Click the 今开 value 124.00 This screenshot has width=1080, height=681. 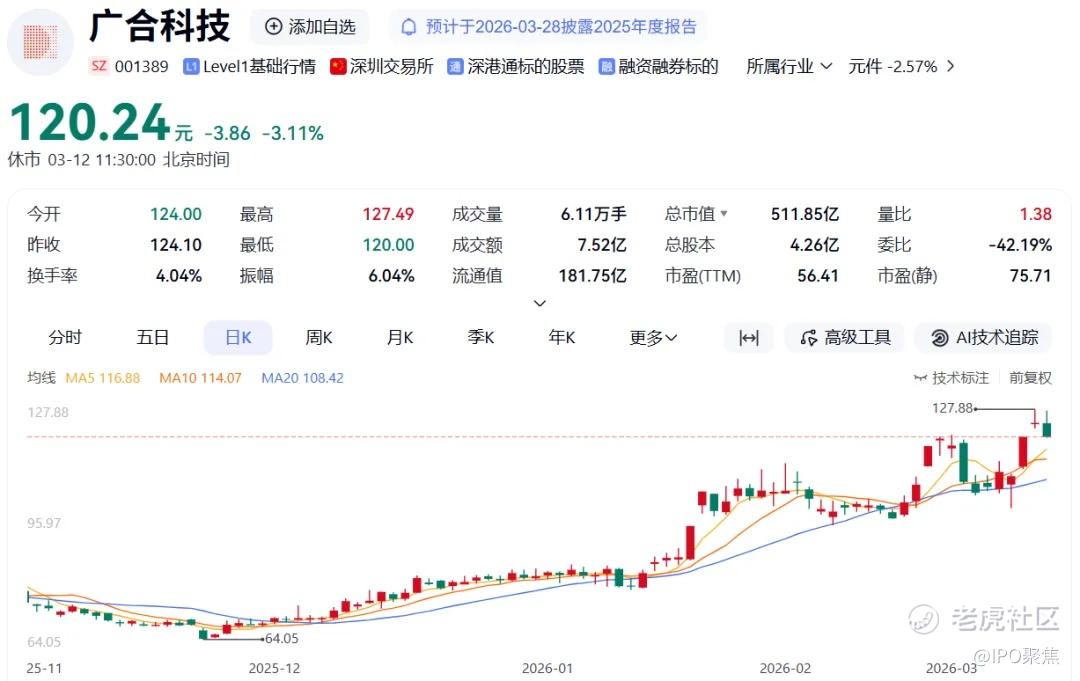pyautogui.click(x=176, y=214)
